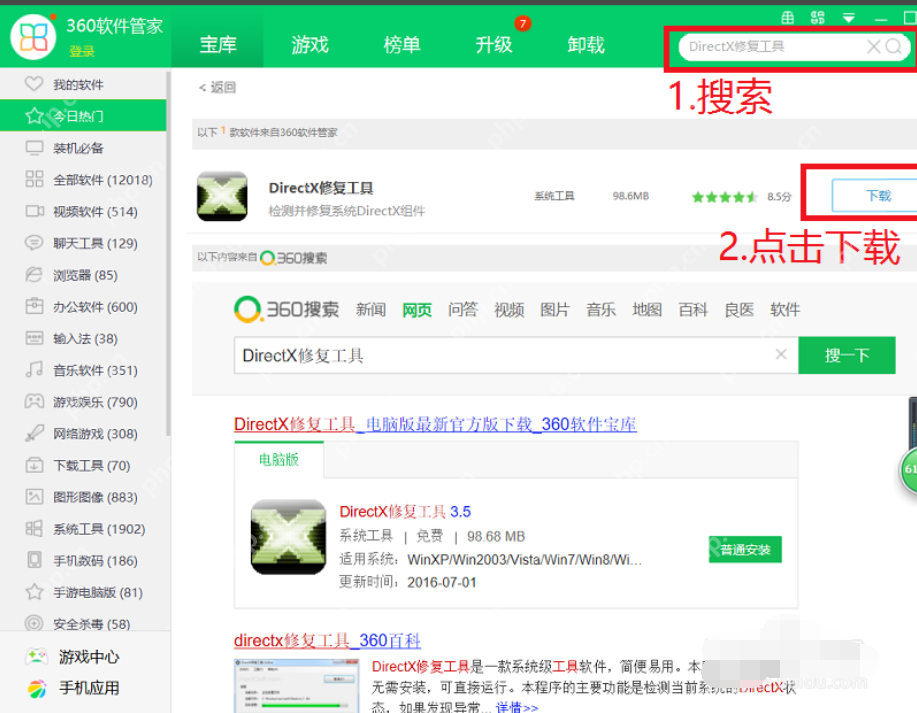Click the DirectX修复工具 3.5 link
This screenshot has width=917, height=713.
click(405, 512)
